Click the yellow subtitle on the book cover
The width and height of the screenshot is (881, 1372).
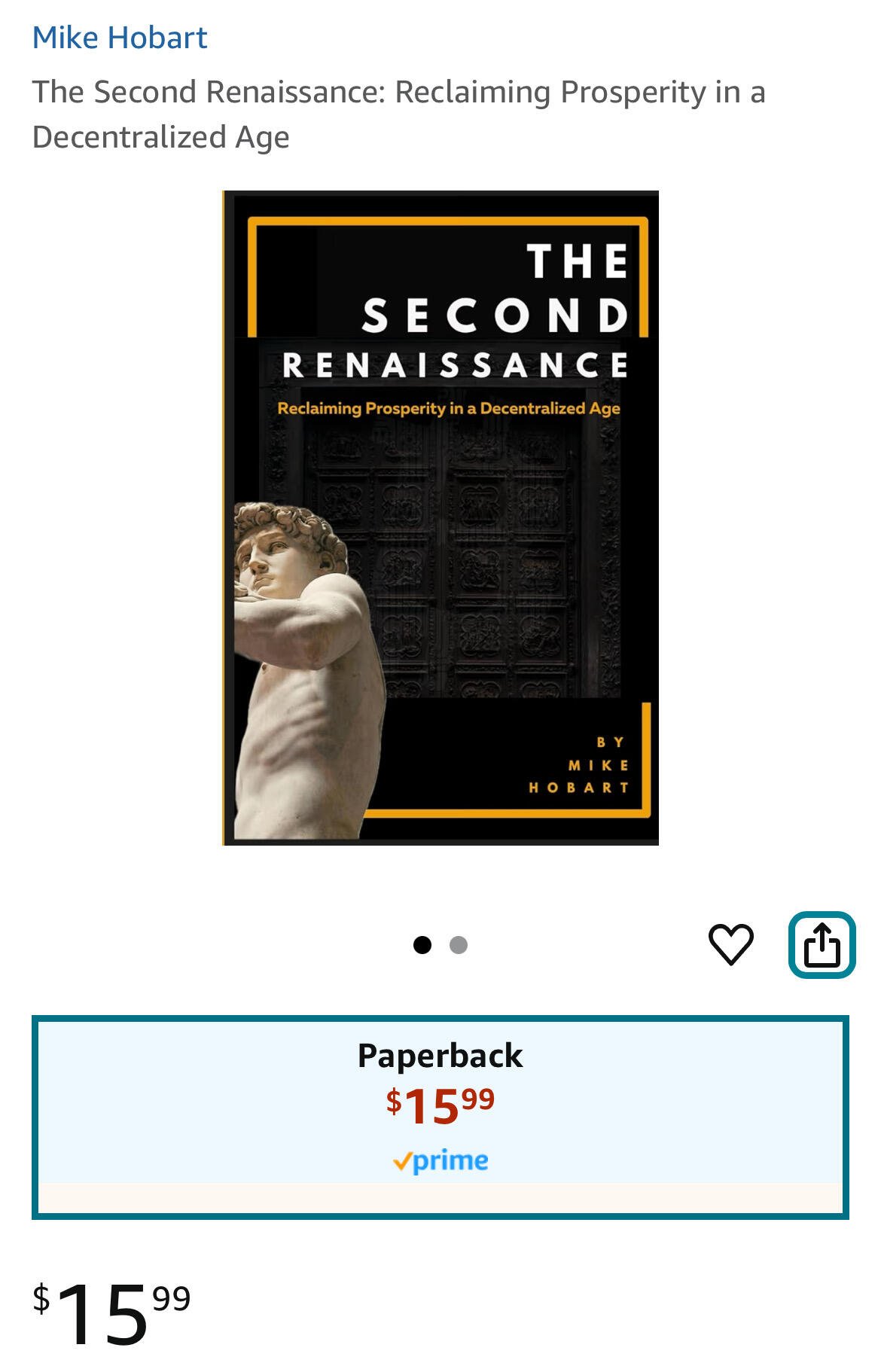coord(449,408)
